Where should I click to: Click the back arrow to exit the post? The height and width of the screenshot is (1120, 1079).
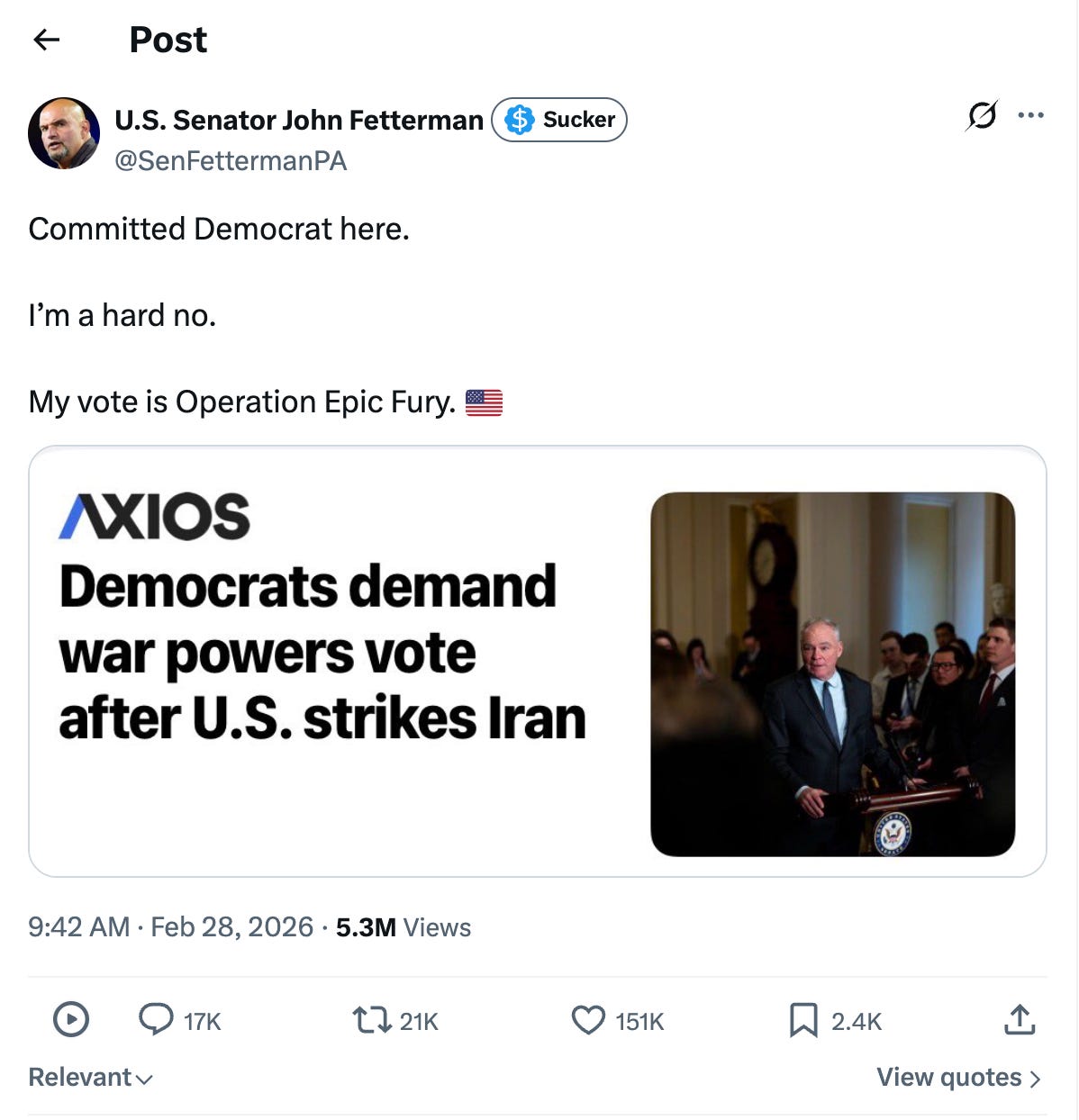[x=47, y=39]
